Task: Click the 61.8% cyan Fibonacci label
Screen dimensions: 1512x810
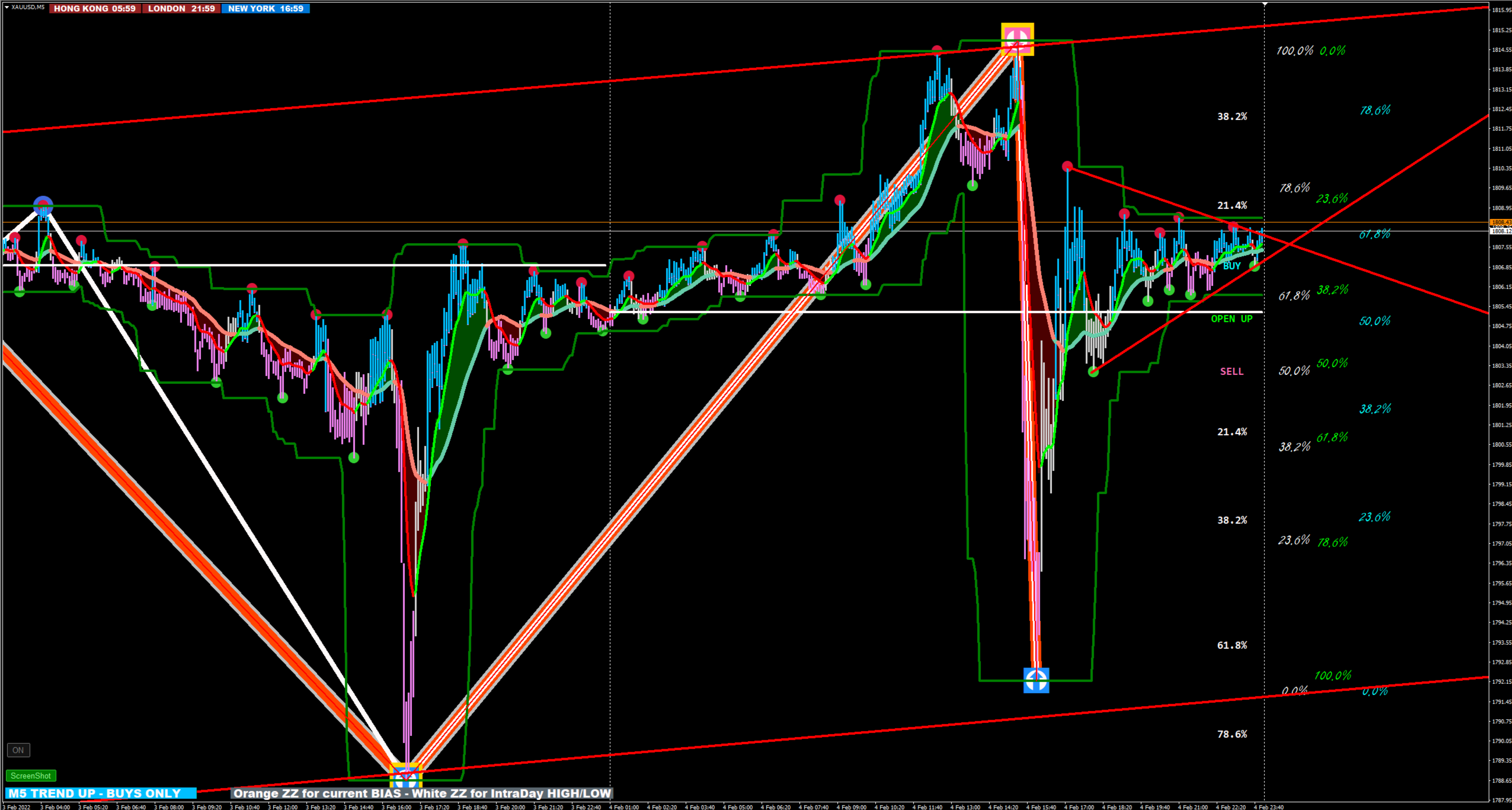Action: (1374, 234)
